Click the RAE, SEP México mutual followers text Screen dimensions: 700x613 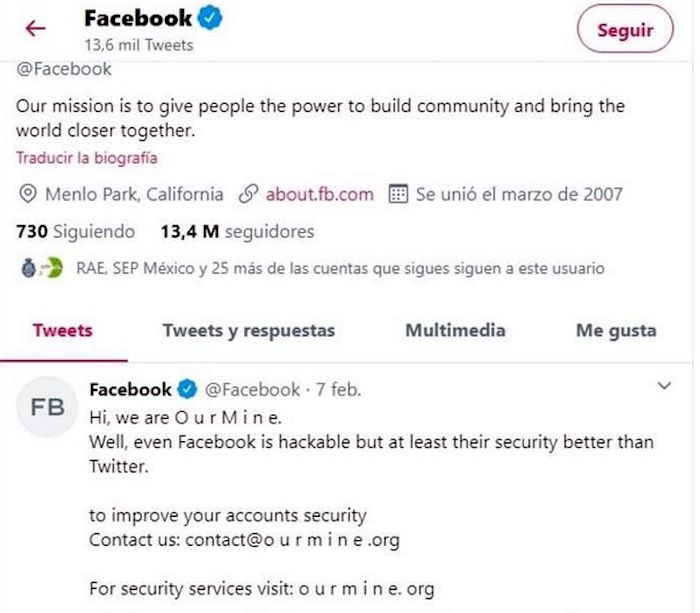point(340,268)
